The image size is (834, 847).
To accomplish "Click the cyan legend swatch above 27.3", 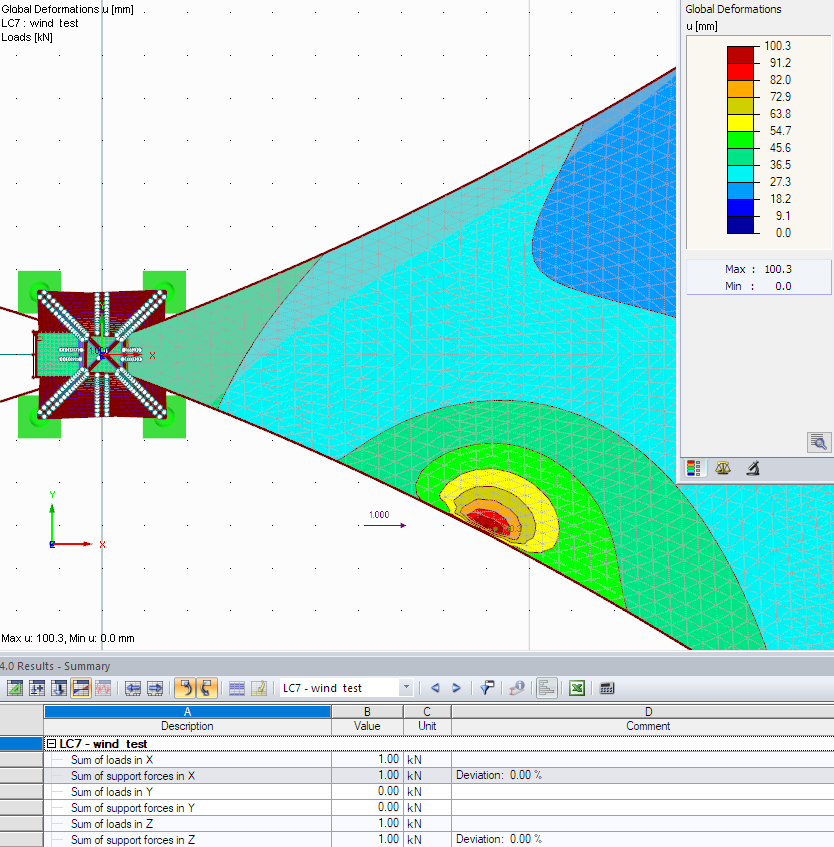I will tap(740, 174).
